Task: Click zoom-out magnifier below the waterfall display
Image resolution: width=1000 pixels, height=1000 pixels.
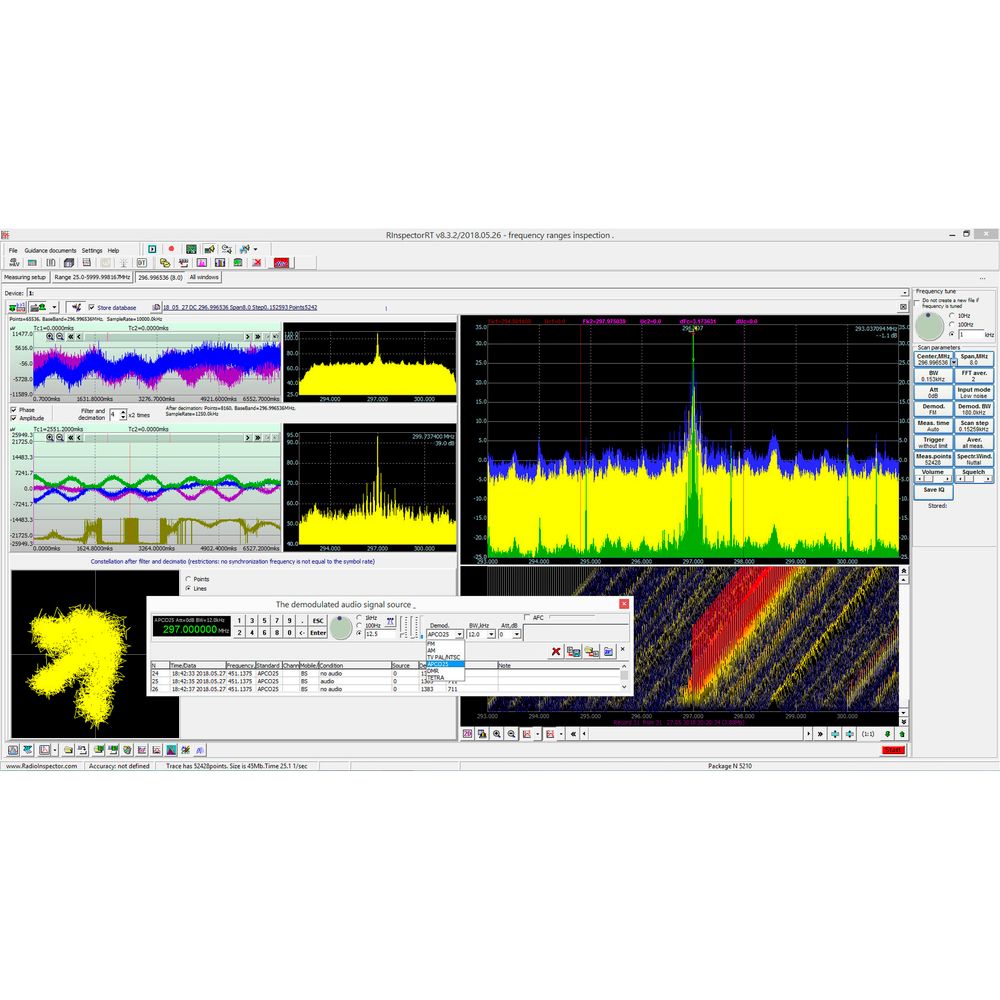Action: pyautogui.click(x=511, y=734)
